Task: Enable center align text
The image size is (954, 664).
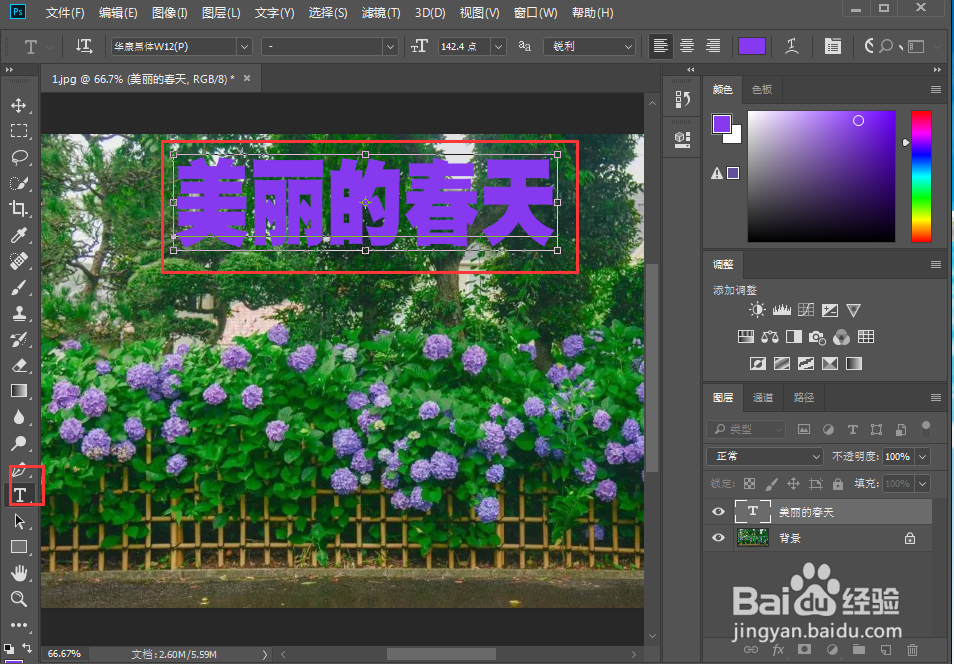Action: [687, 46]
